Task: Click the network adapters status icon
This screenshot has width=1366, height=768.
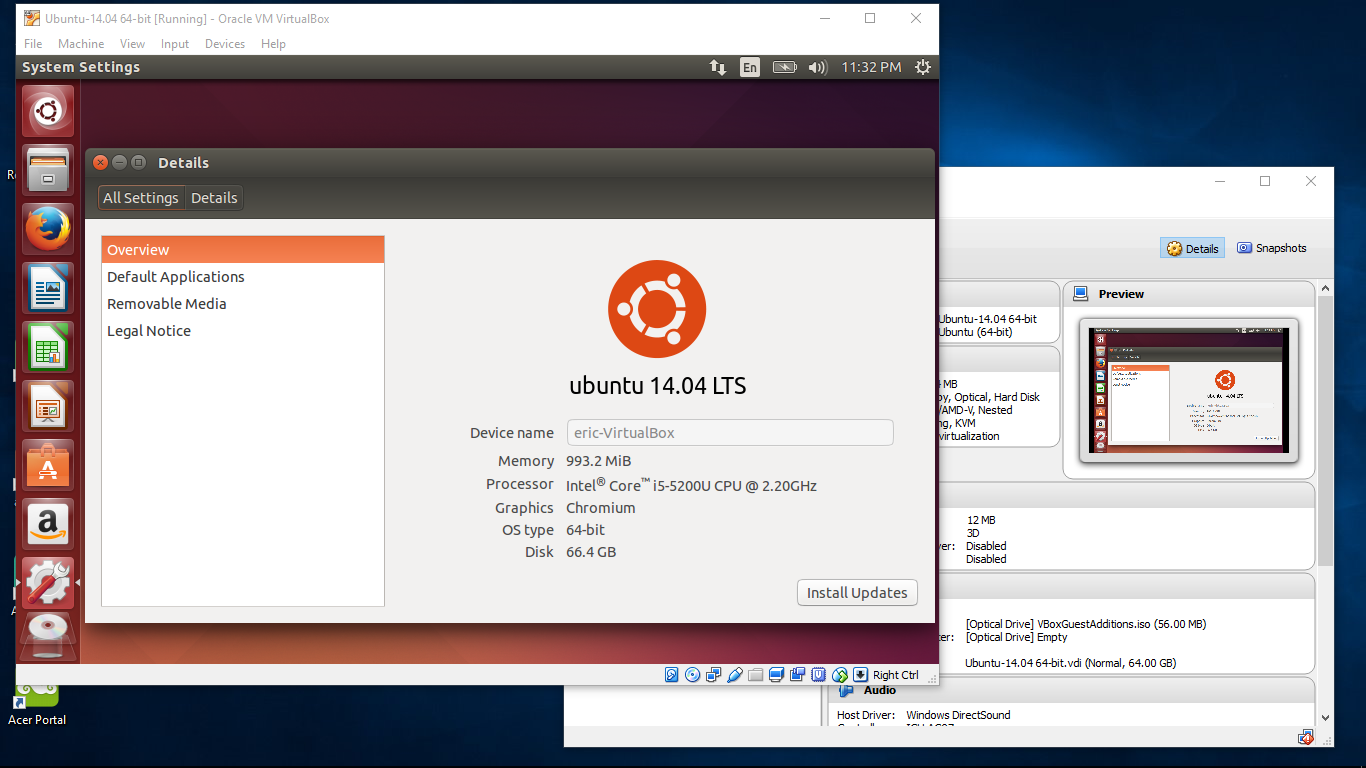Action: pos(713,675)
